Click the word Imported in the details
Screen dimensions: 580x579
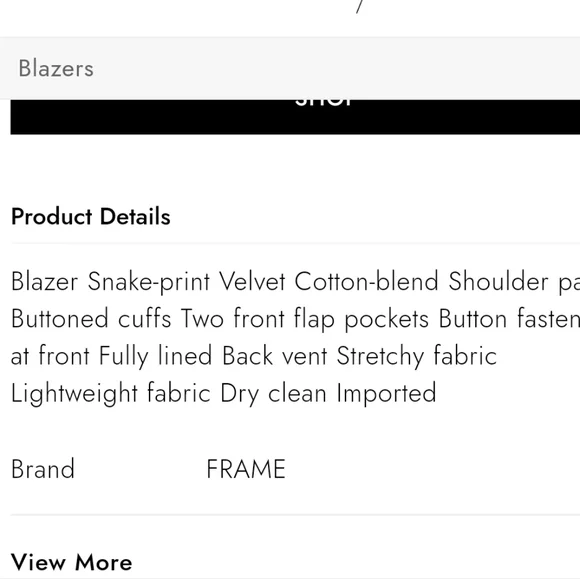coord(387,393)
